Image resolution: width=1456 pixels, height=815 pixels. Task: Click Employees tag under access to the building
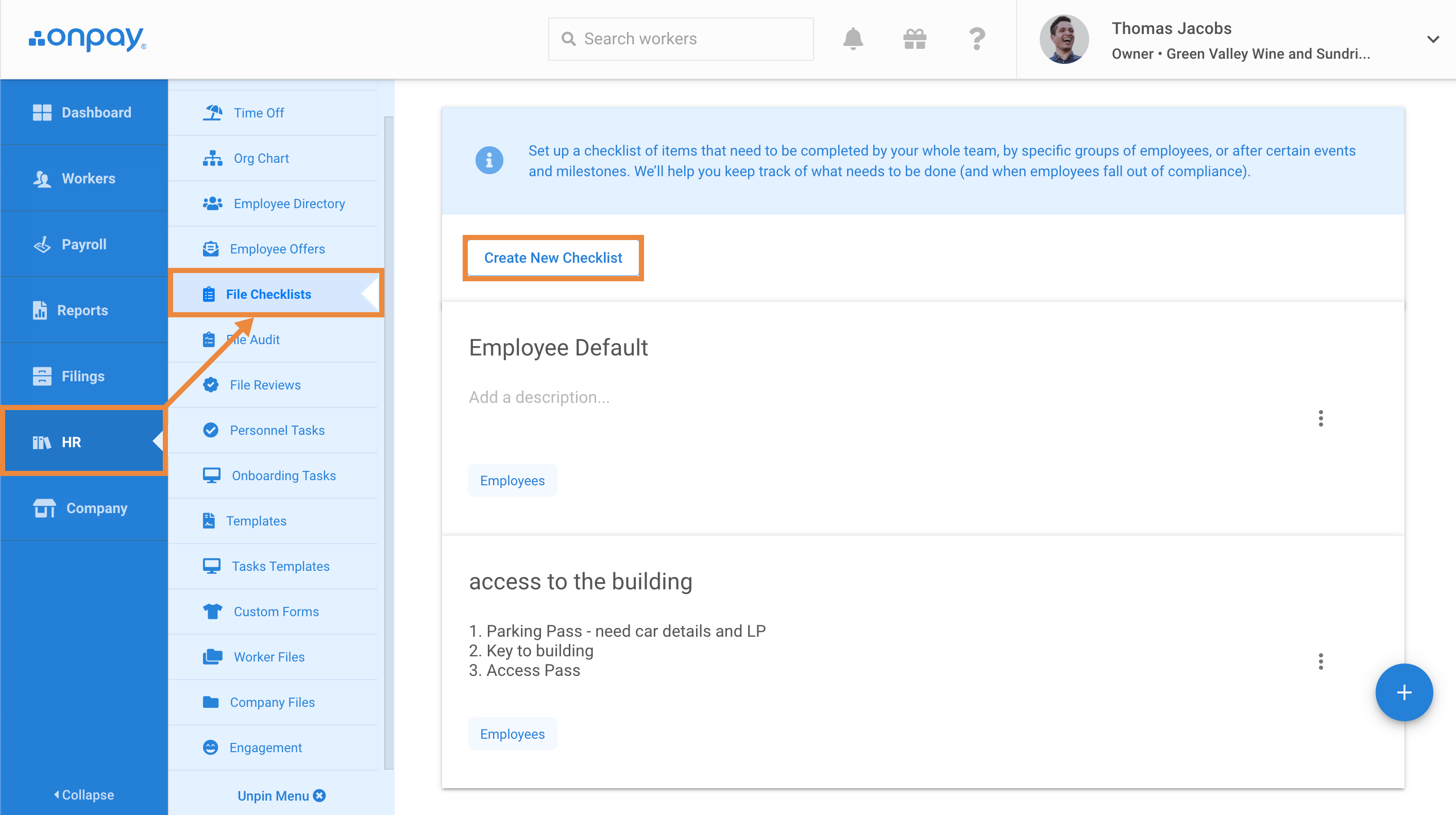512,734
